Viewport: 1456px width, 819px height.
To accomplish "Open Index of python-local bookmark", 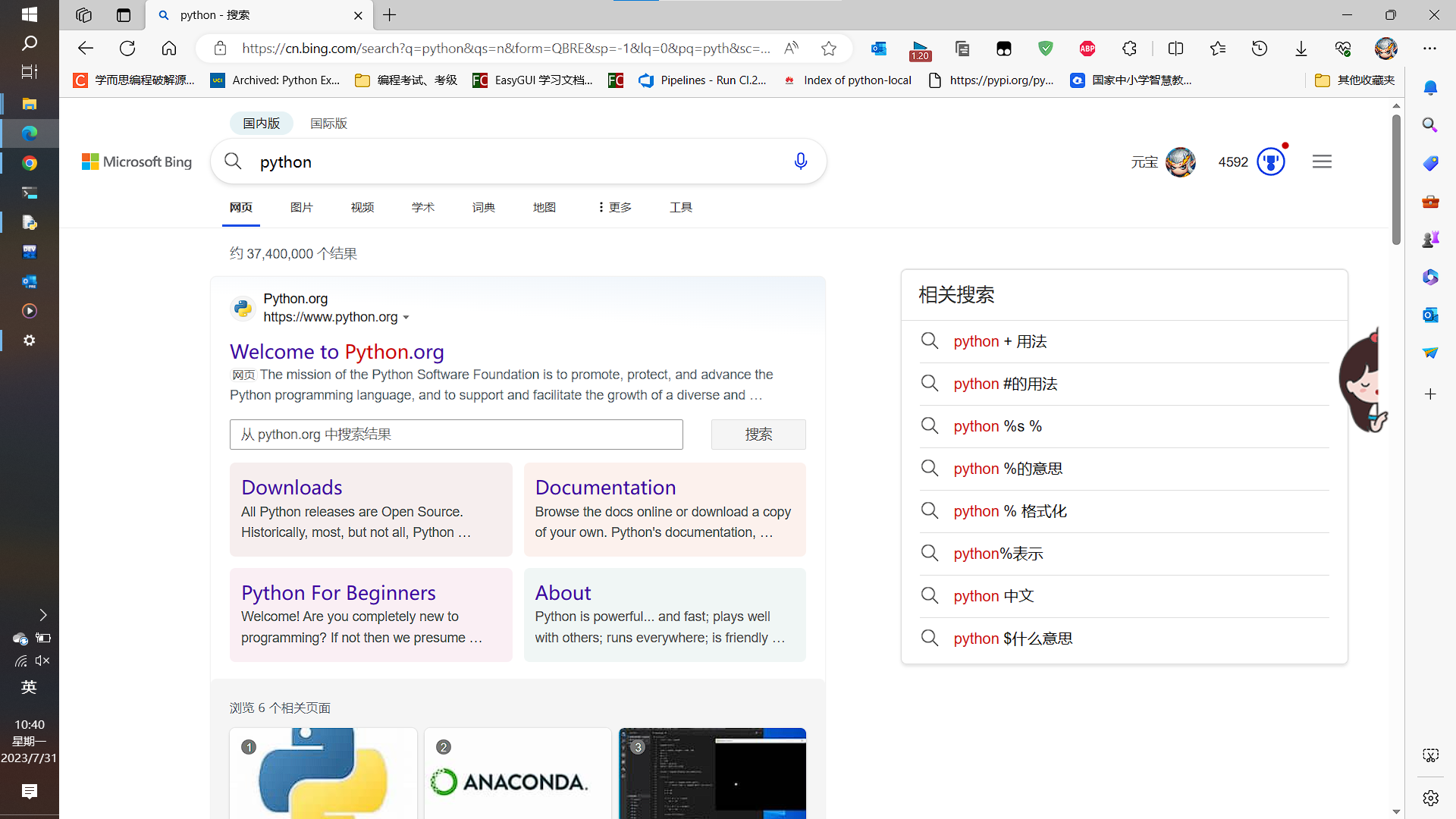I will click(847, 80).
